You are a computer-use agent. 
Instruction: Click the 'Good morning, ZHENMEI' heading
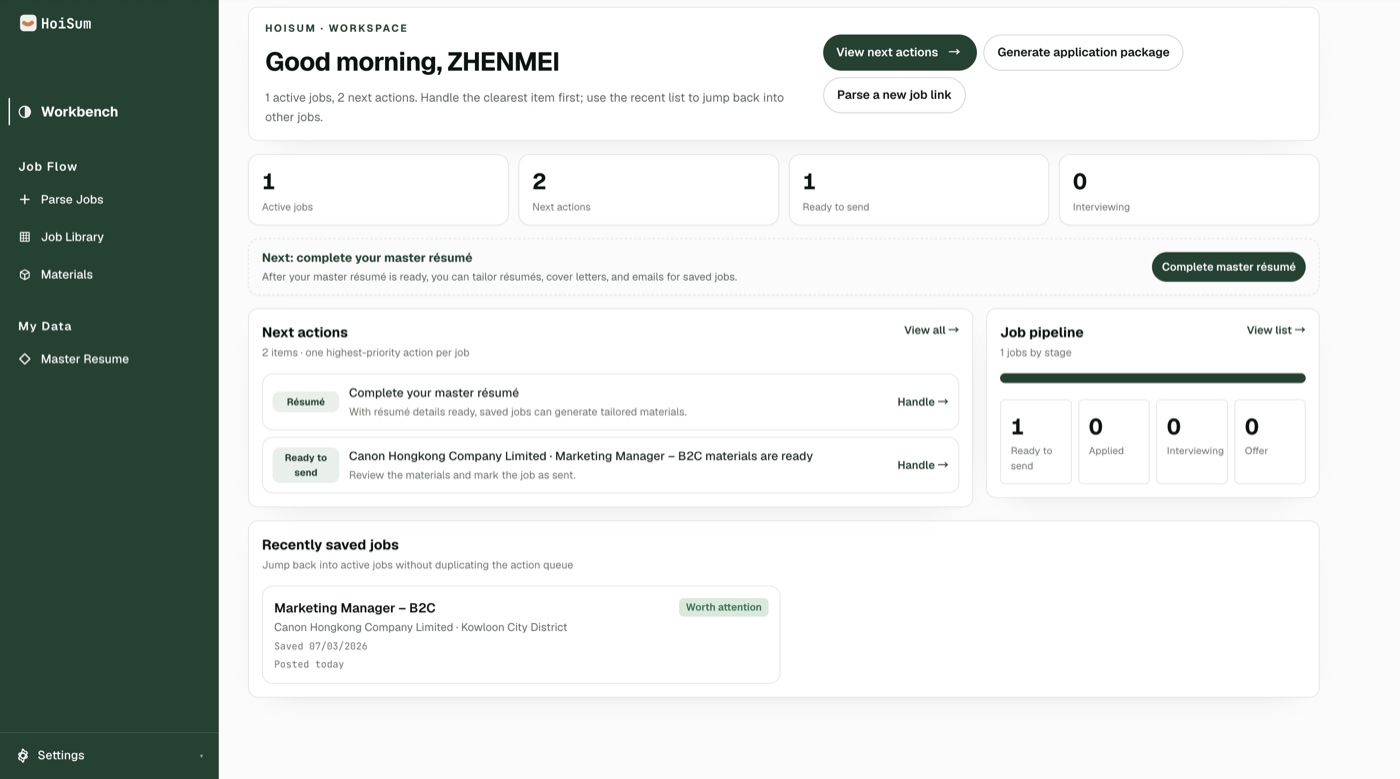(x=412, y=62)
